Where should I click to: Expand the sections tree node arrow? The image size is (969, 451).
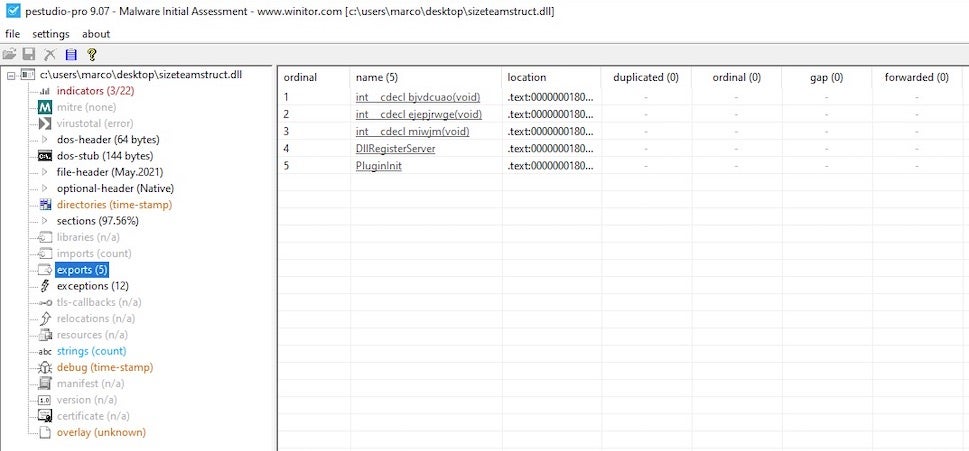(x=44, y=221)
